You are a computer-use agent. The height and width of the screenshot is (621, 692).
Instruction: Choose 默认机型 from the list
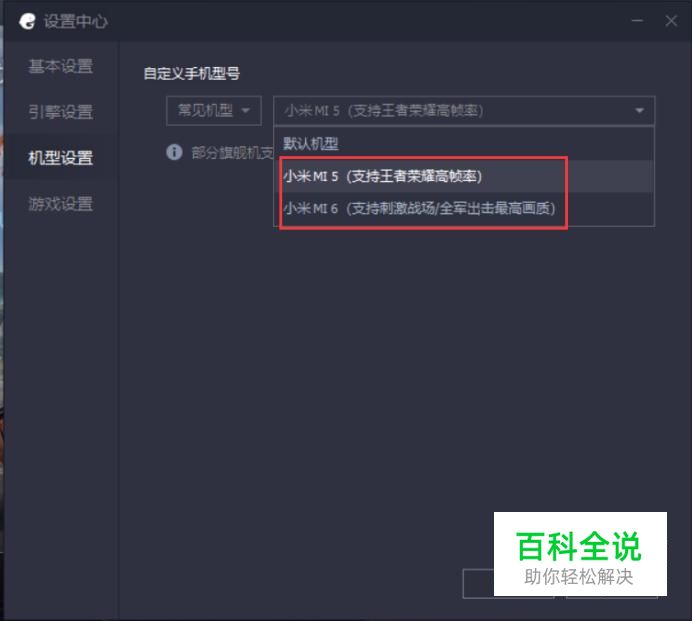pos(464,144)
